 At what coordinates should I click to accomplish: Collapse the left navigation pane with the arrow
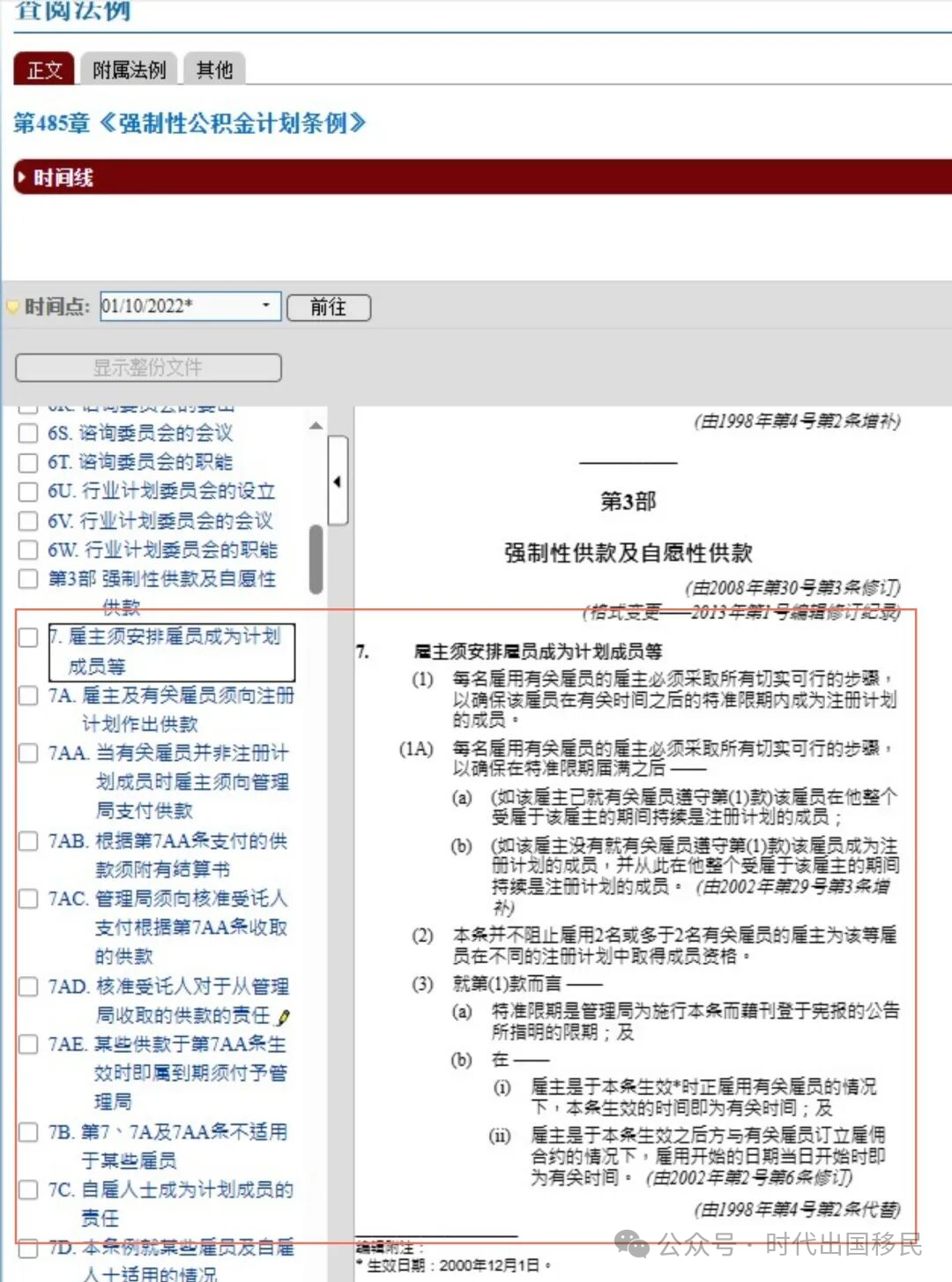(338, 482)
